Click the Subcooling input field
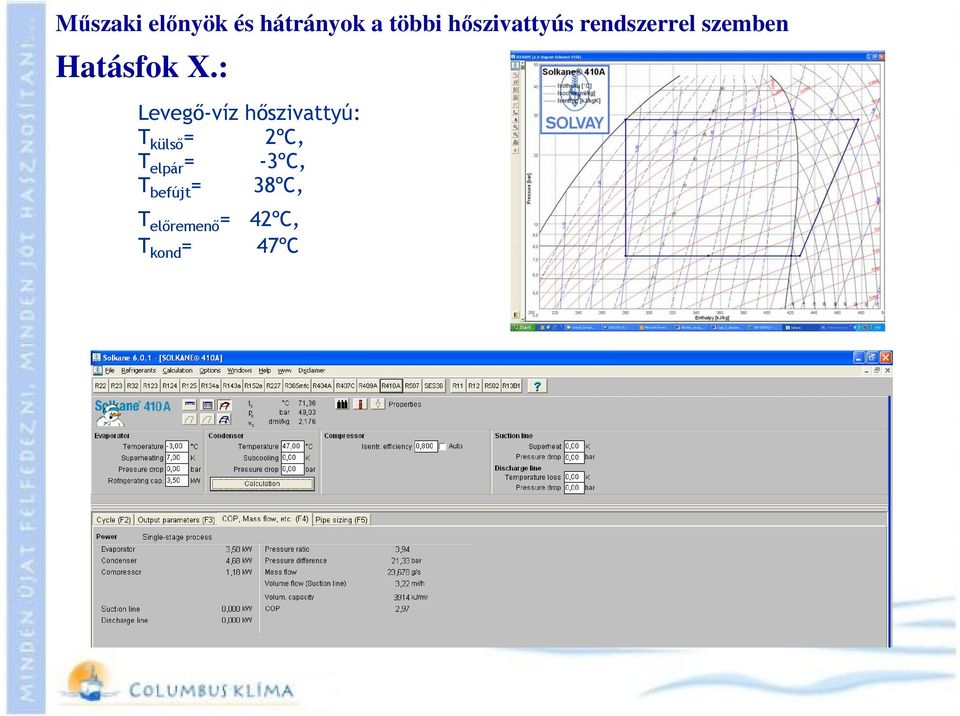The width and height of the screenshot is (960, 716). coord(292,458)
